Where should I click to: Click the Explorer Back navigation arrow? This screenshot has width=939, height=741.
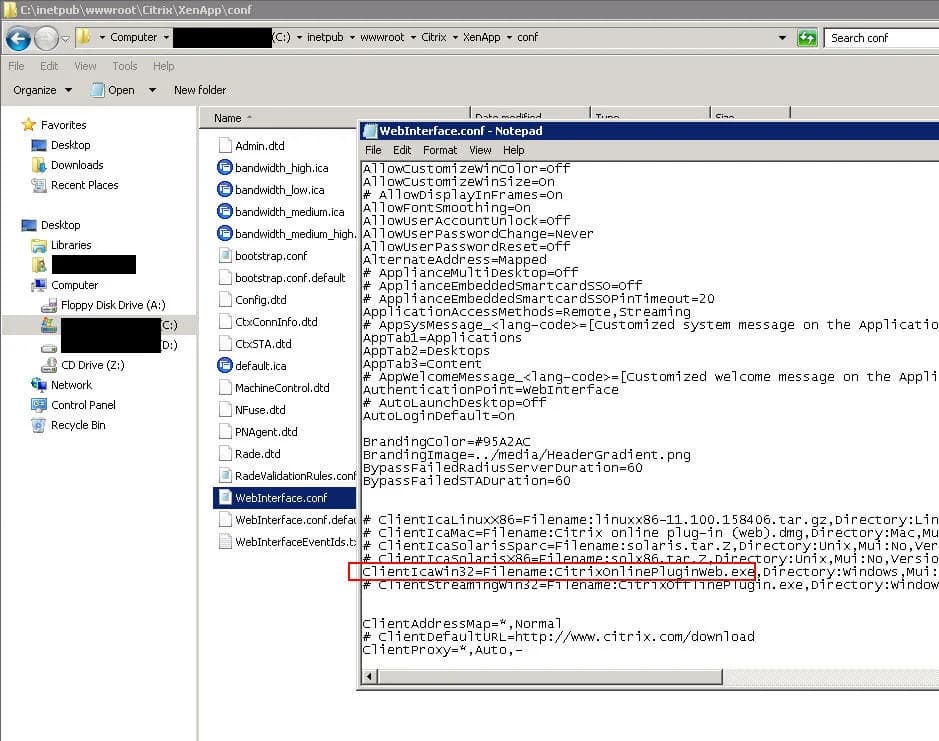coord(19,39)
